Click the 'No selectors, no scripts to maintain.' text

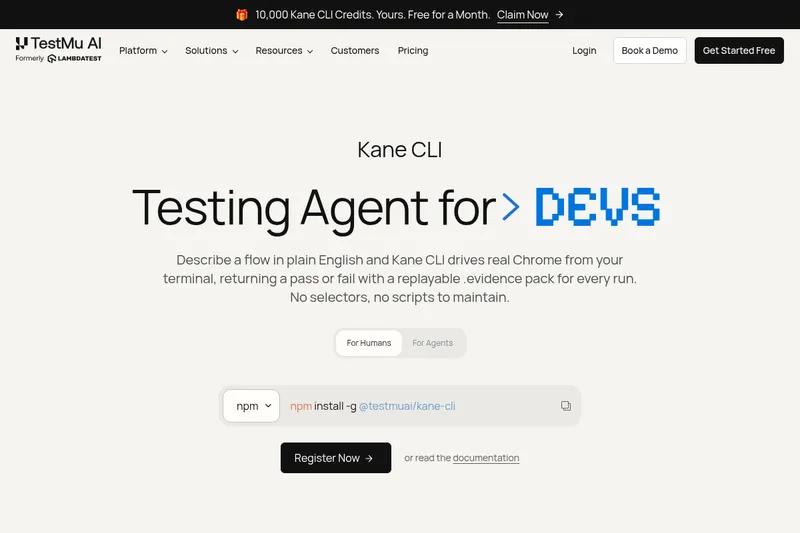[x=399, y=297]
